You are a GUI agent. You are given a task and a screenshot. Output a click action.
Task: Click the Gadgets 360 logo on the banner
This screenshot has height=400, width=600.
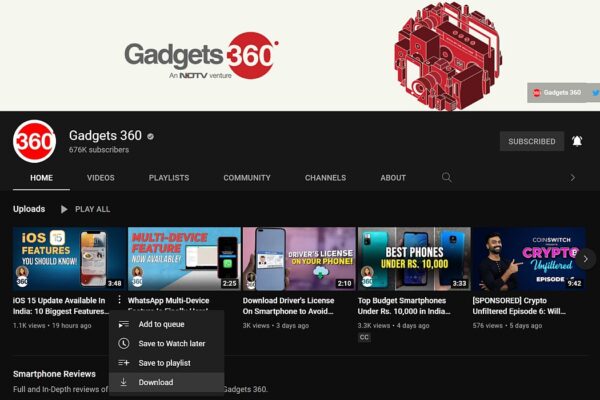[x=201, y=56]
